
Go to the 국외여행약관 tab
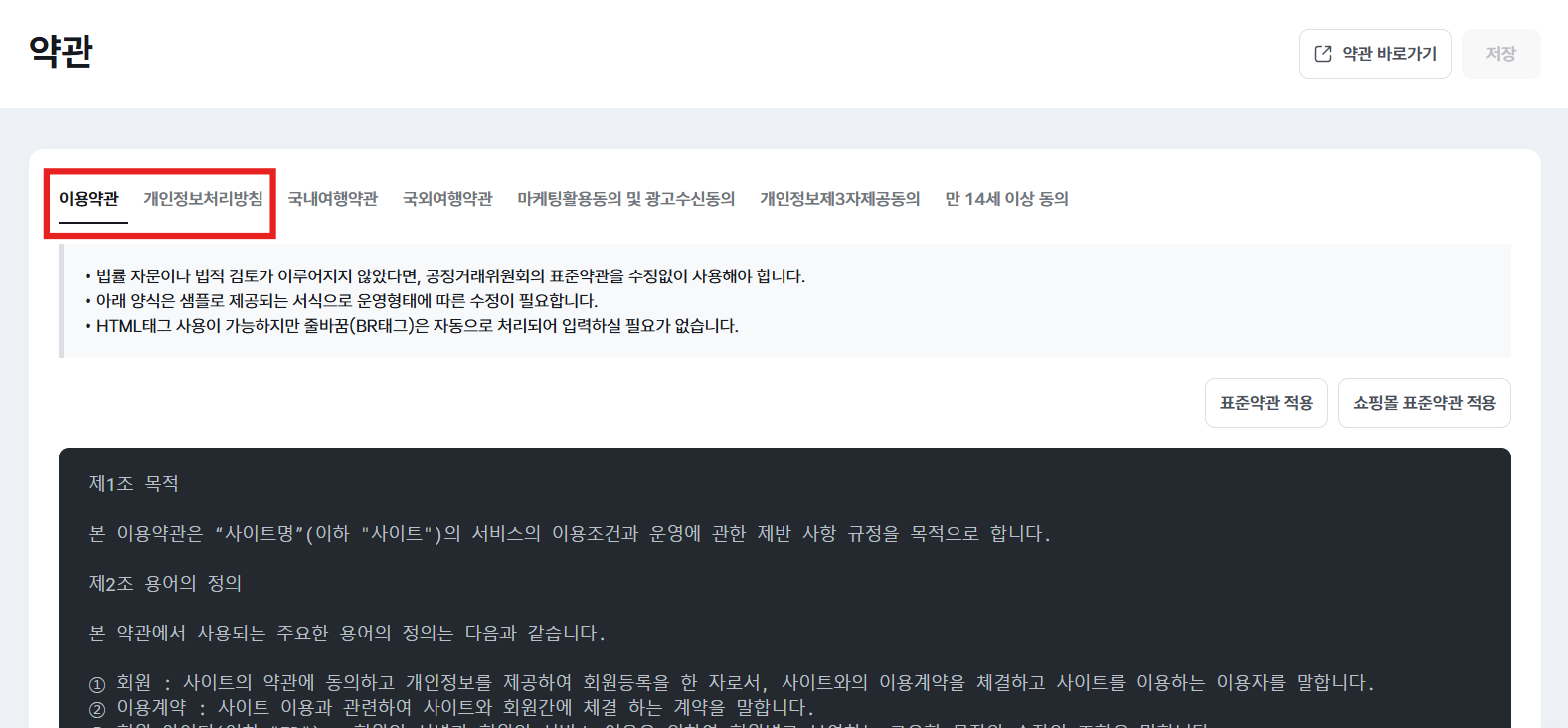[x=447, y=199]
